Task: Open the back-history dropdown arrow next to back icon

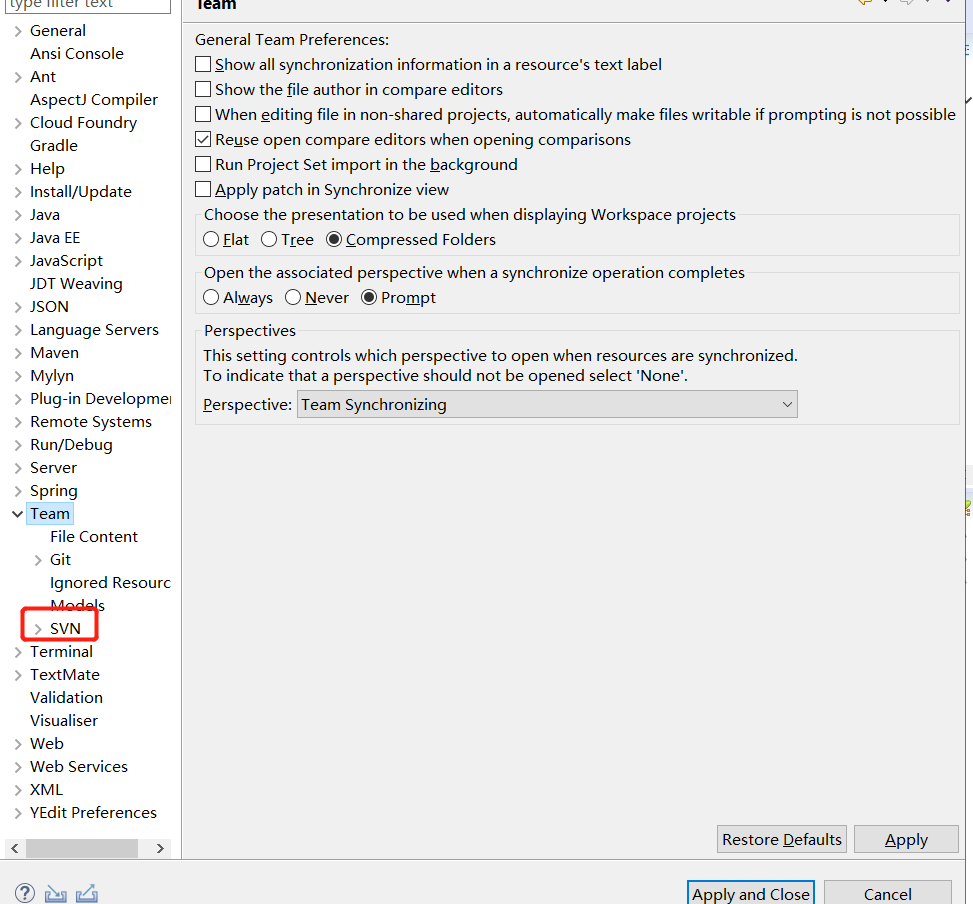Action: (x=886, y=4)
